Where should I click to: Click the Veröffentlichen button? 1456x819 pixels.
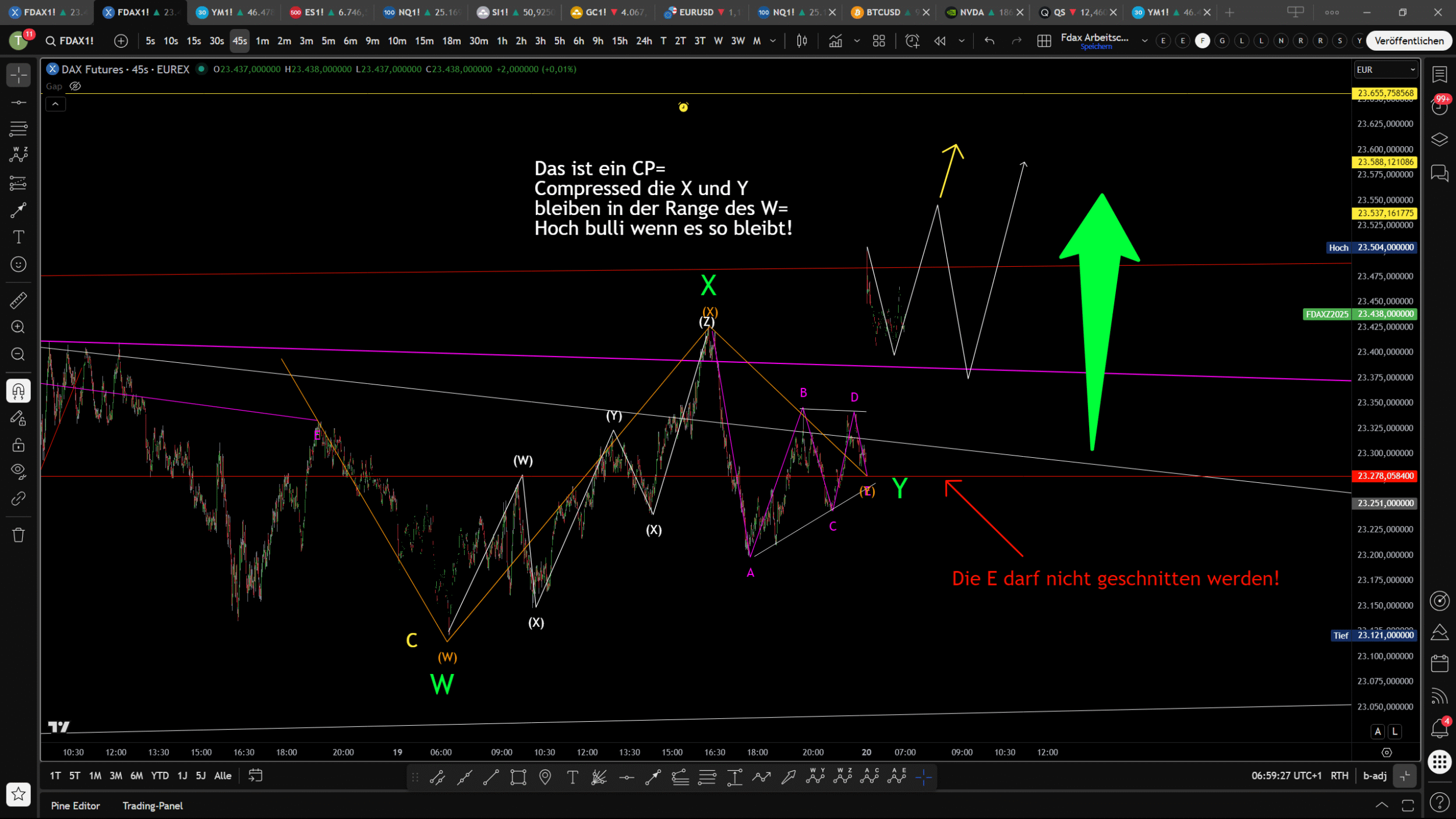pyautogui.click(x=1408, y=41)
